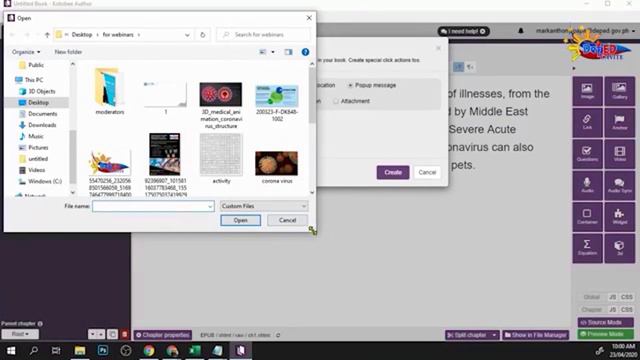Select the Popup message radio option
640x360 pixels.
click(x=350, y=85)
